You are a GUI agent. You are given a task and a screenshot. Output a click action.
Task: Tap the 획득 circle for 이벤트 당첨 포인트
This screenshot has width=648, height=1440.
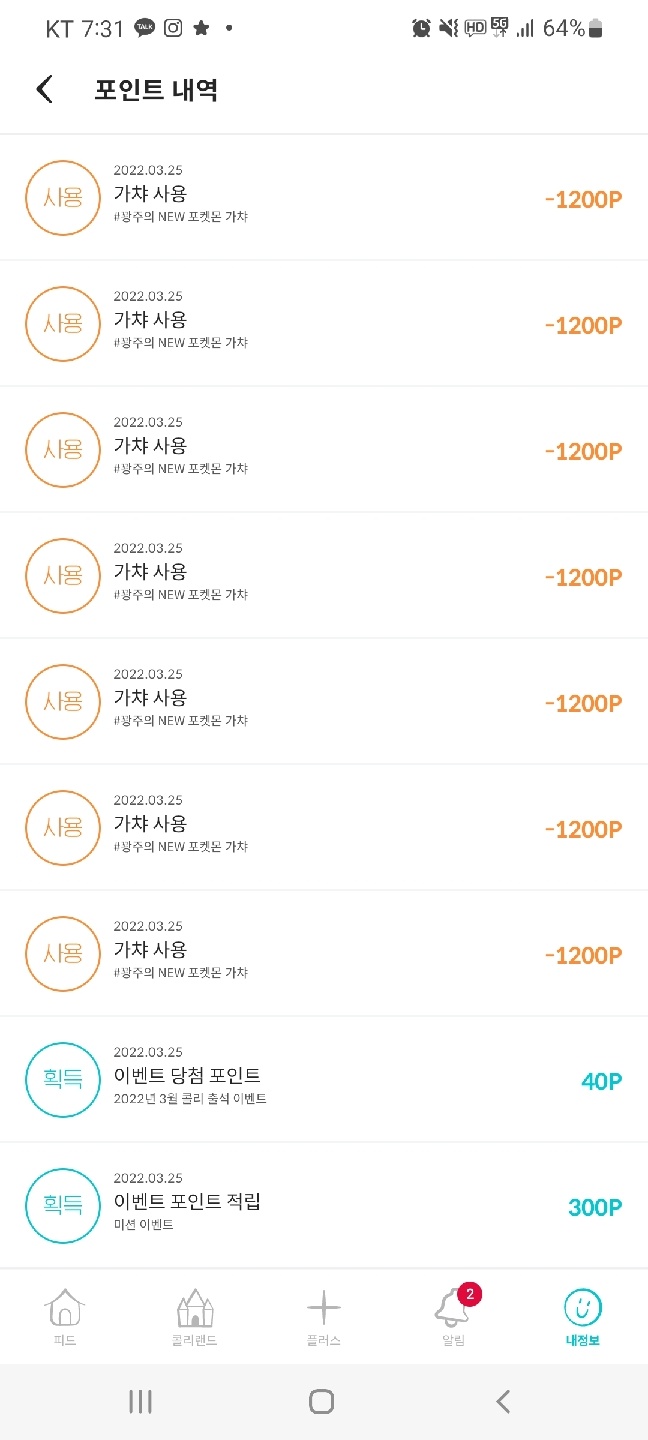63,1080
